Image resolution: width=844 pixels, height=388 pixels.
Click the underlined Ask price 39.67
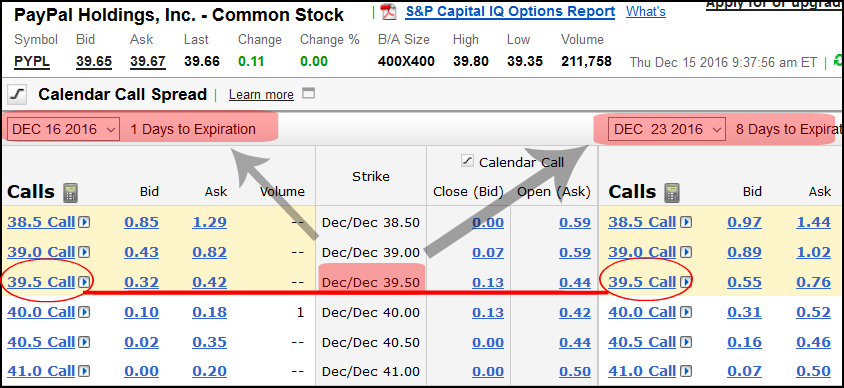tap(147, 61)
